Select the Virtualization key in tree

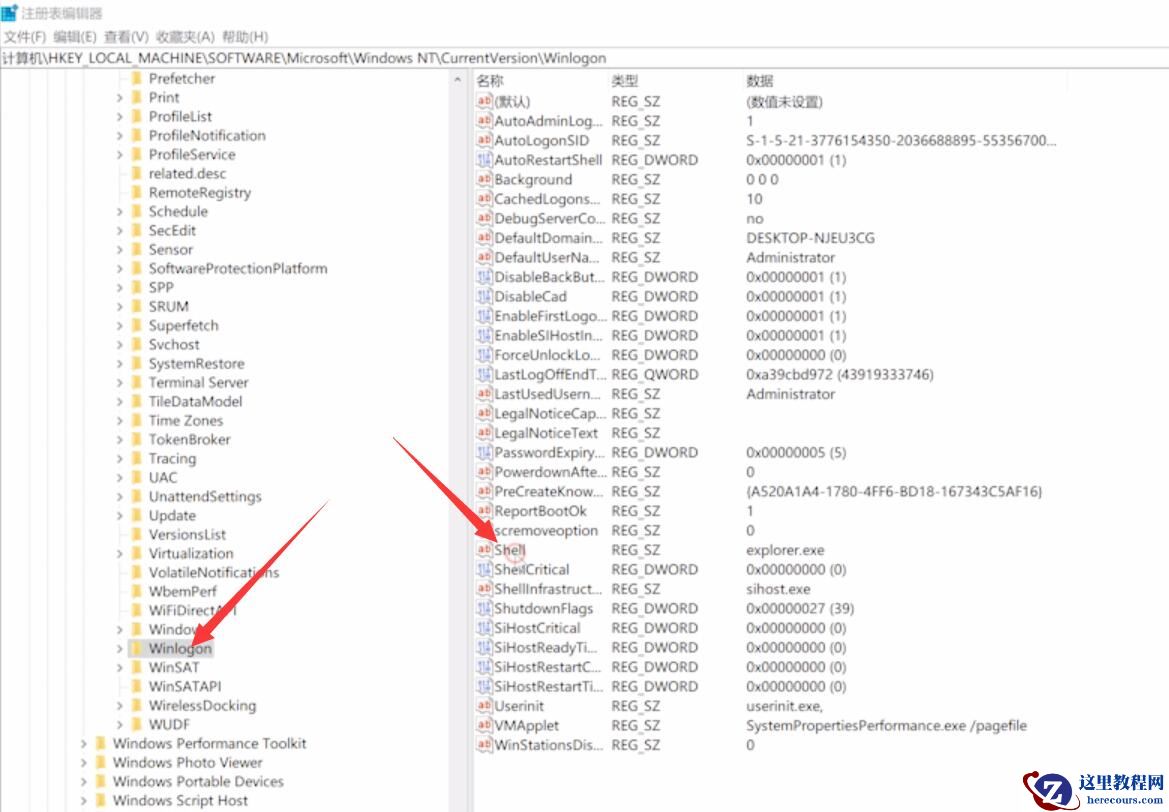coord(191,553)
